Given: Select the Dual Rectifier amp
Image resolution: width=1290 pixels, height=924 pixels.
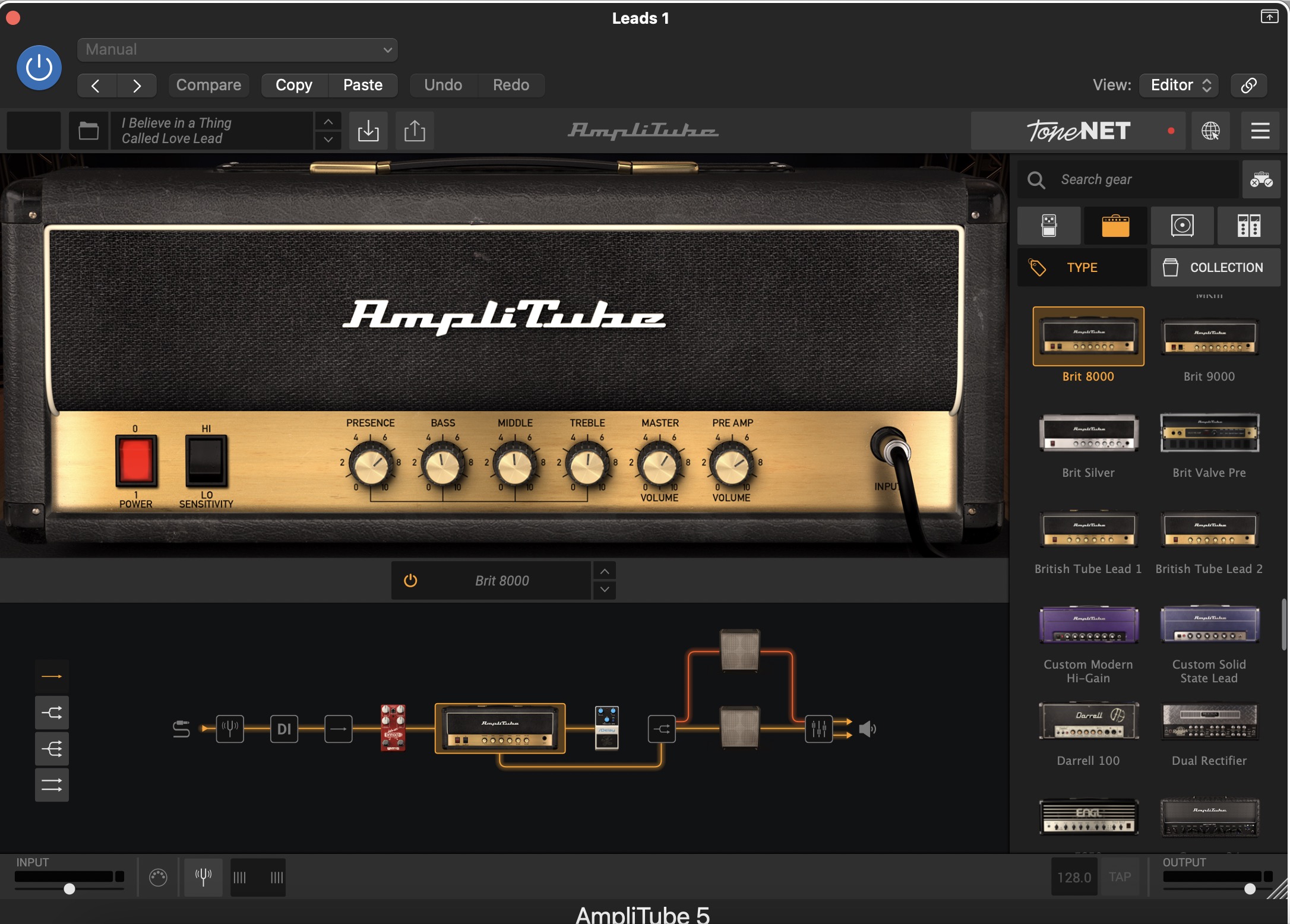Looking at the screenshot, I should click(1209, 721).
